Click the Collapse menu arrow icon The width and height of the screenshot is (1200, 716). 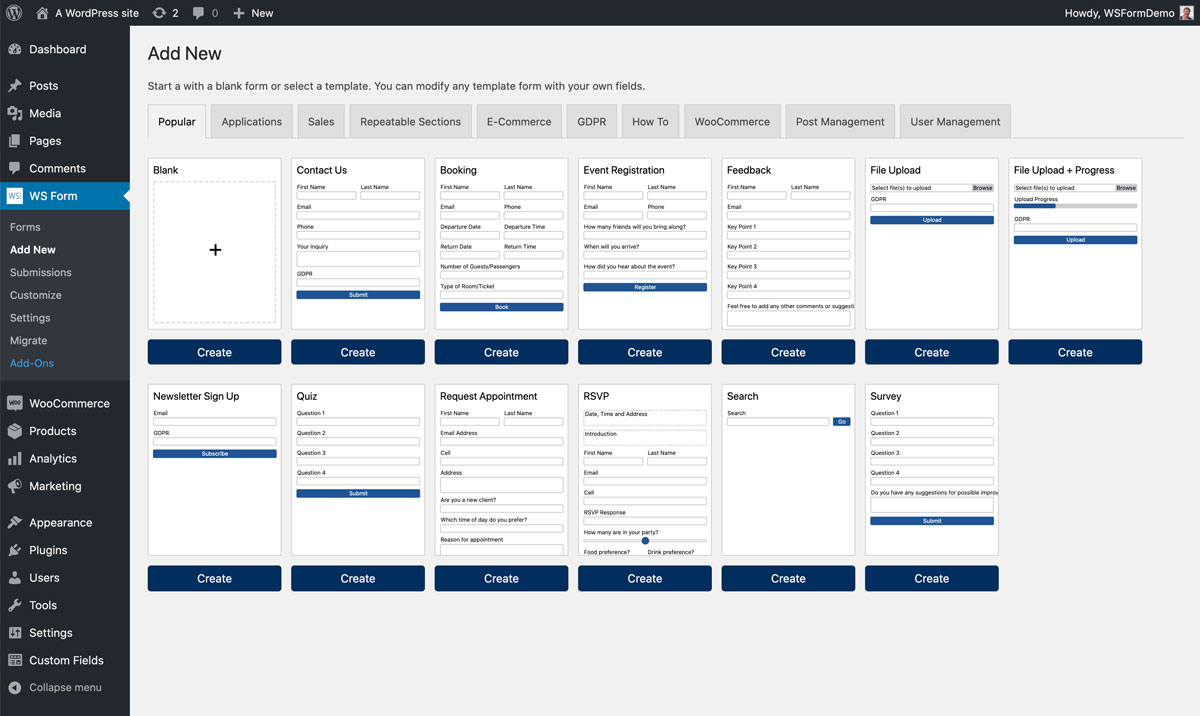(15, 688)
